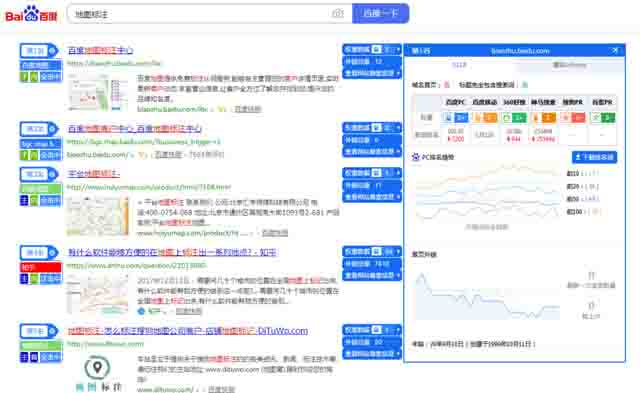640x393 pixels.
Task: Toggle the 前100 legend entry in ranking chart
Action: (x=584, y=211)
